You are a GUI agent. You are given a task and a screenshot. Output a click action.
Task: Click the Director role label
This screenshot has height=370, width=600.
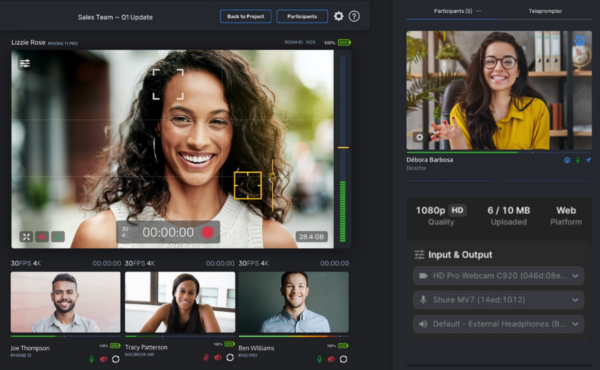[x=416, y=168]
